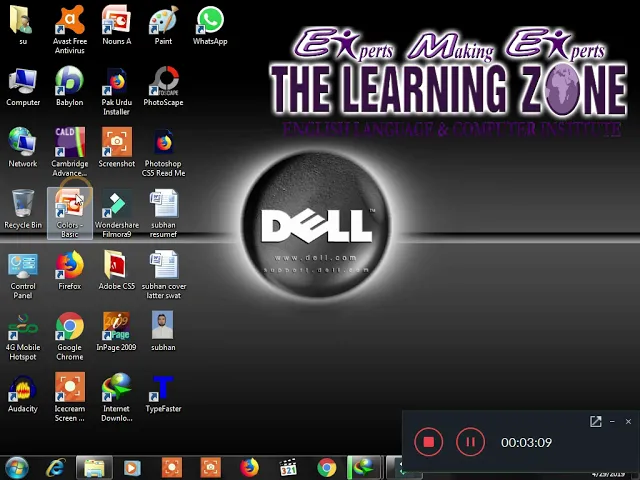Expand the recorder panel with the pop-out icon

[x=596, y=422]
